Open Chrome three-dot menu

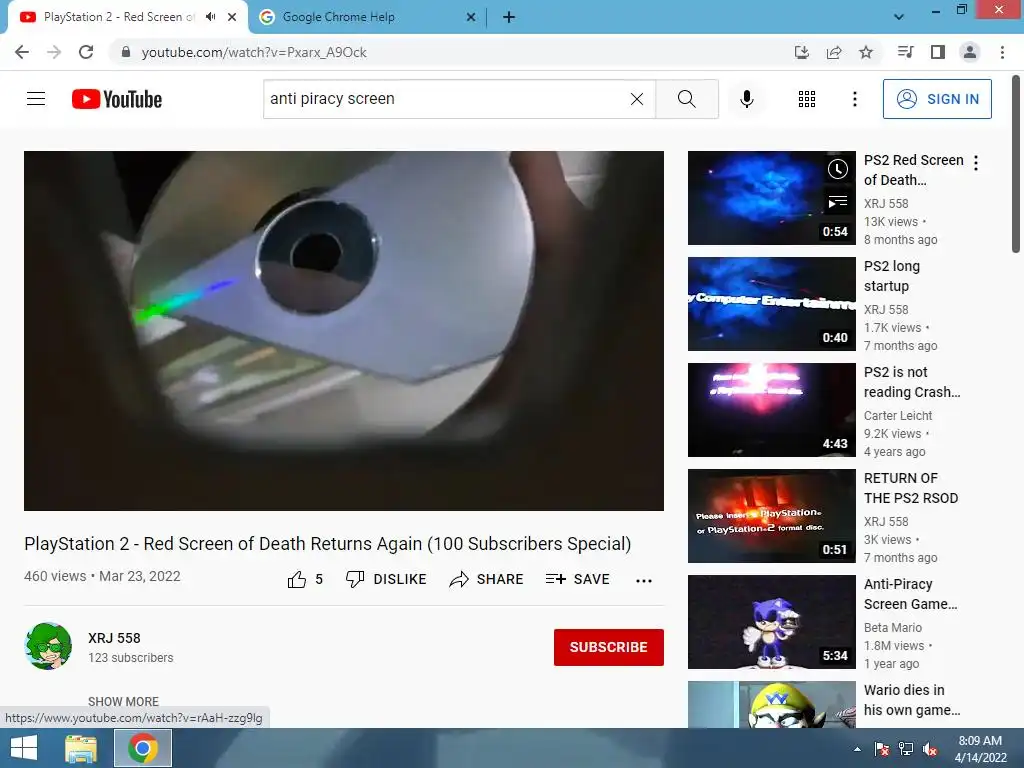pyautogui.click(x=1002, y=52)
